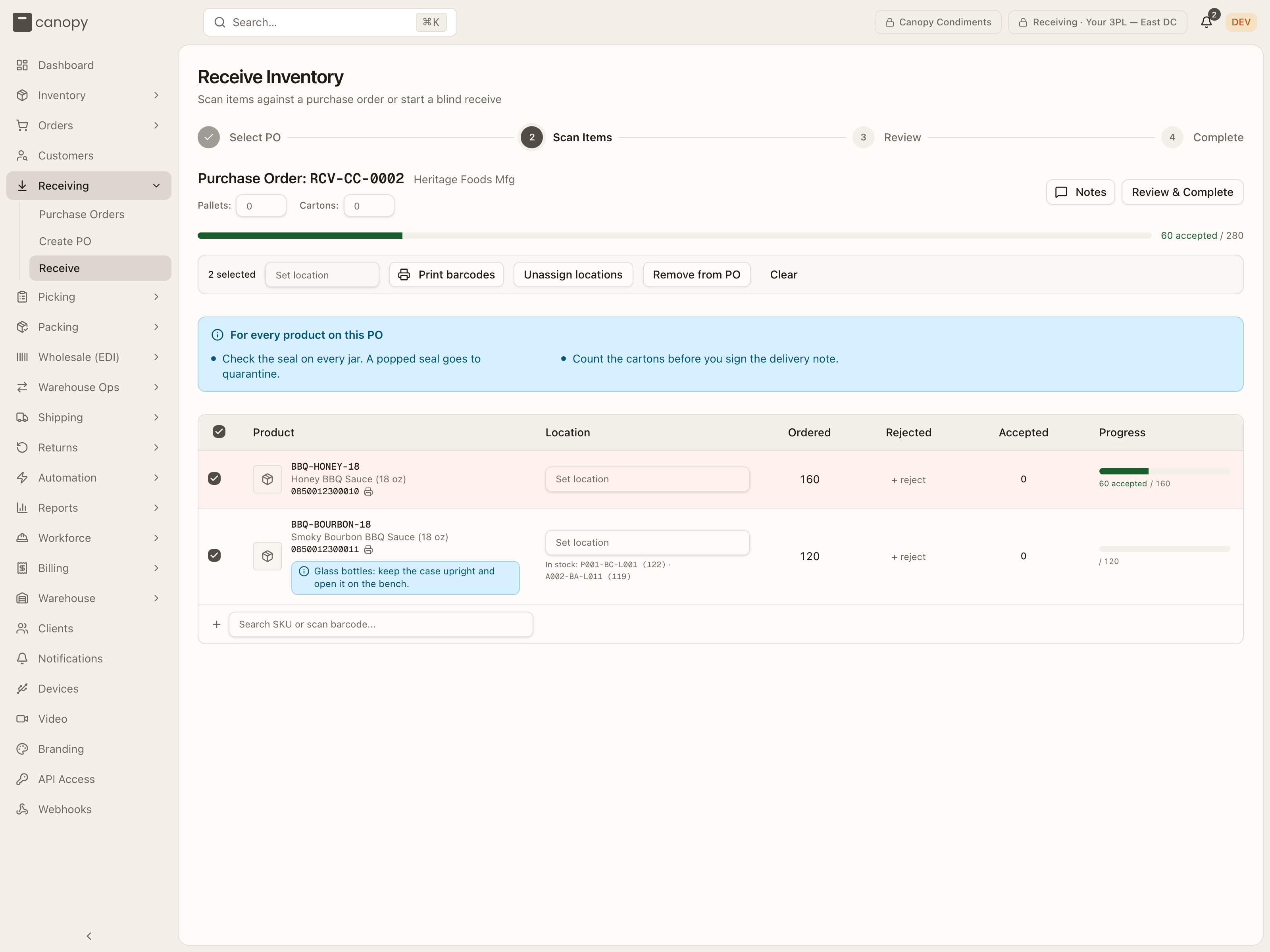Screen dimensions: 1270x952
Task: Click the API Access key icon
Action: click(x=22, y=779)
